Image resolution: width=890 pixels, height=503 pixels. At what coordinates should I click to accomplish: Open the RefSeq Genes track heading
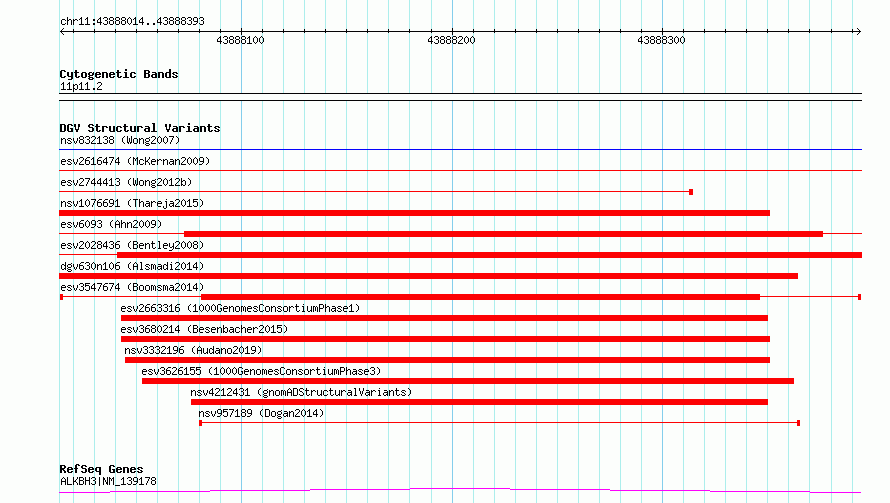pyautogui.click(x=101, y=469)
